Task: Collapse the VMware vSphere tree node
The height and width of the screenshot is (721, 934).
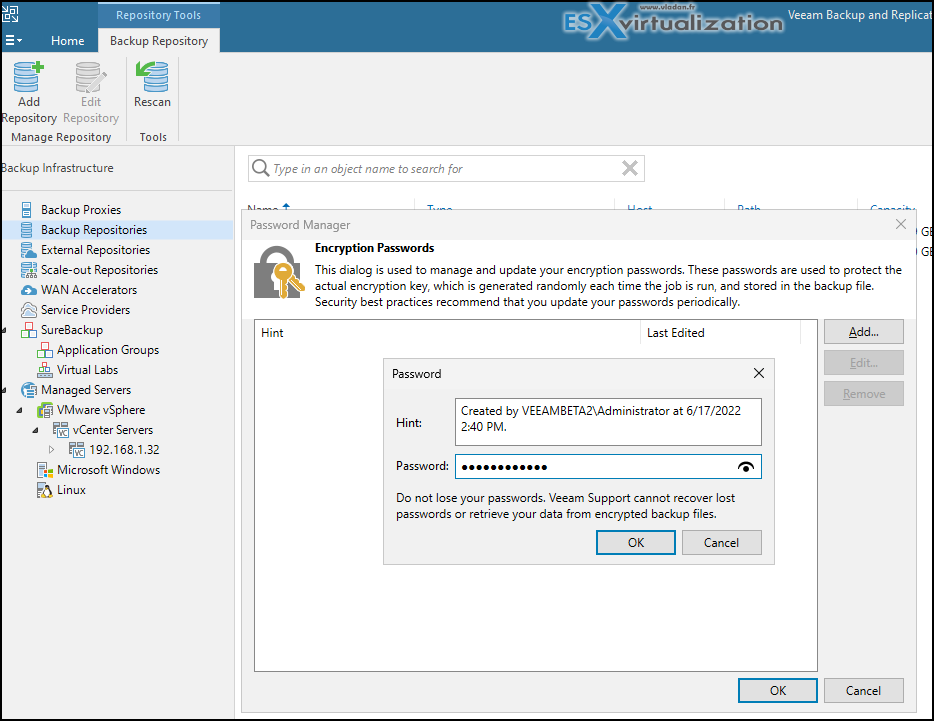Action: click(21, 410)
